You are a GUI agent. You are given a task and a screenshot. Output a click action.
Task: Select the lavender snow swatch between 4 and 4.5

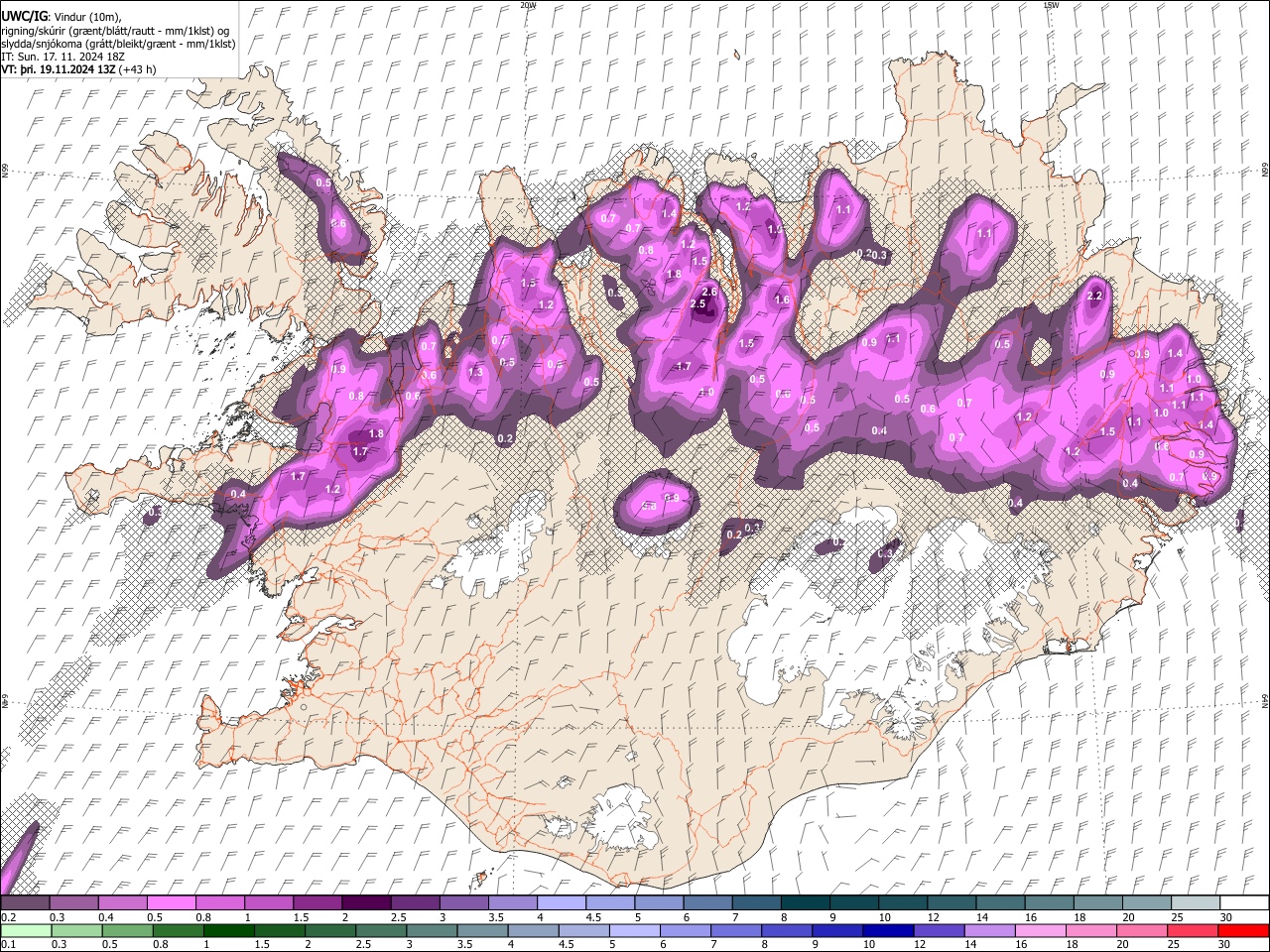click(560, 902)
